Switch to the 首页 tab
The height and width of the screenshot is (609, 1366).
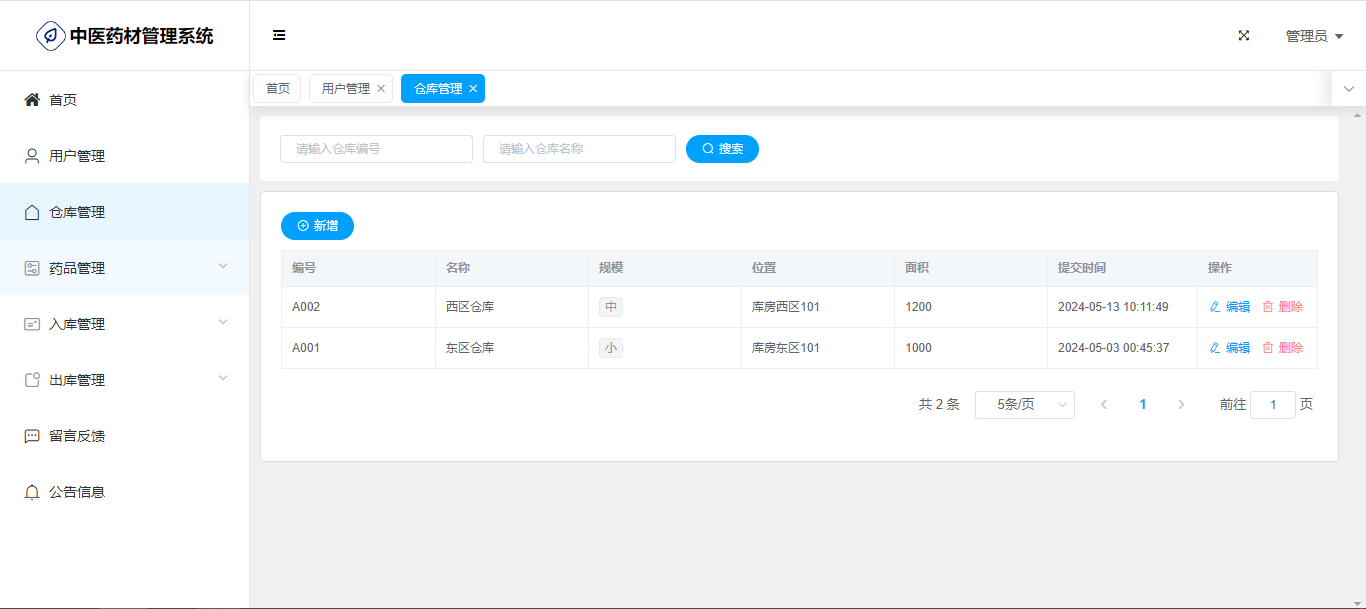point(277,89)
